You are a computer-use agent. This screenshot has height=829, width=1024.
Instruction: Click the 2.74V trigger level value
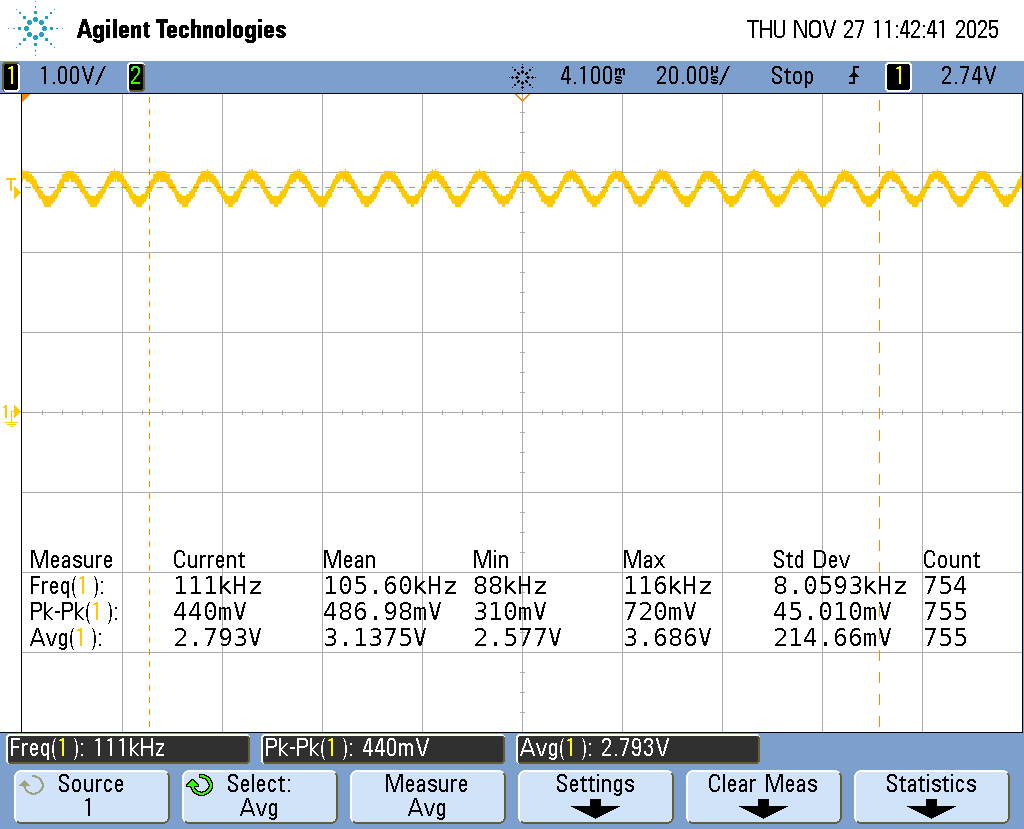pyautogui.click(x=968, y=76)
